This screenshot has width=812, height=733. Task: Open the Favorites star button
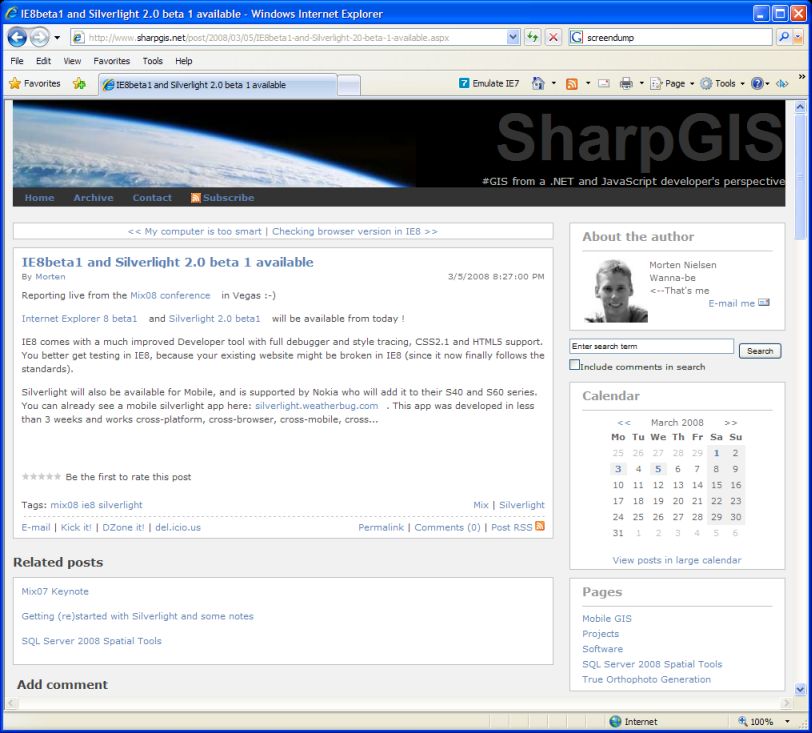(35, 83)
